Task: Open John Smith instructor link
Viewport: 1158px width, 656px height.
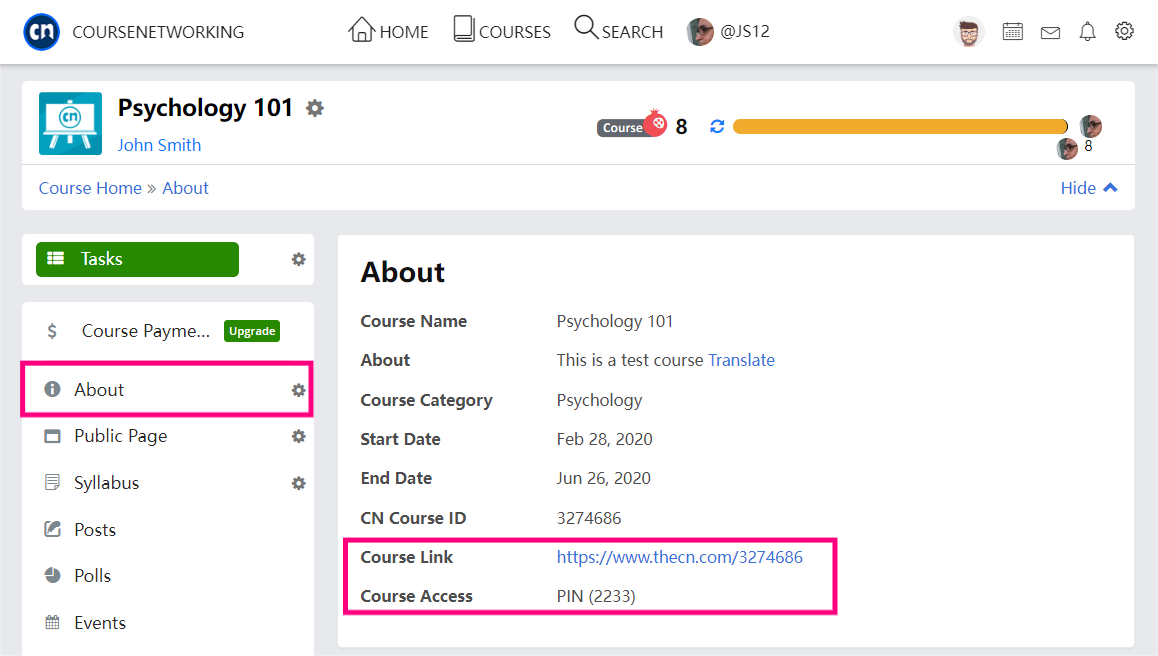Action: click(x=159, y=145)
